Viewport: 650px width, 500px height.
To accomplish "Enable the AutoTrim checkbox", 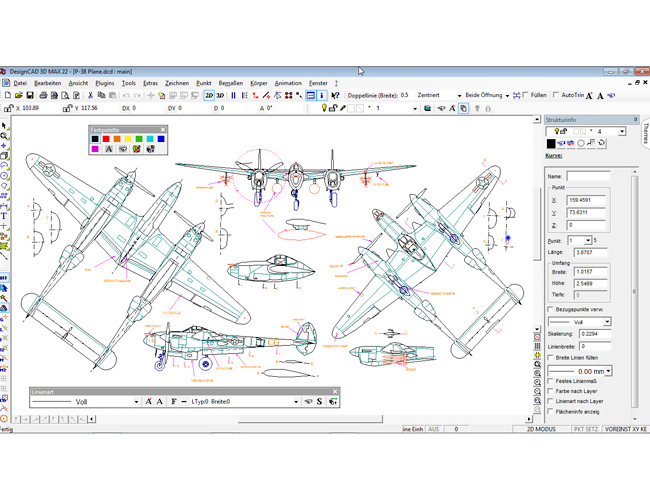I will click(x=556, y=95).
